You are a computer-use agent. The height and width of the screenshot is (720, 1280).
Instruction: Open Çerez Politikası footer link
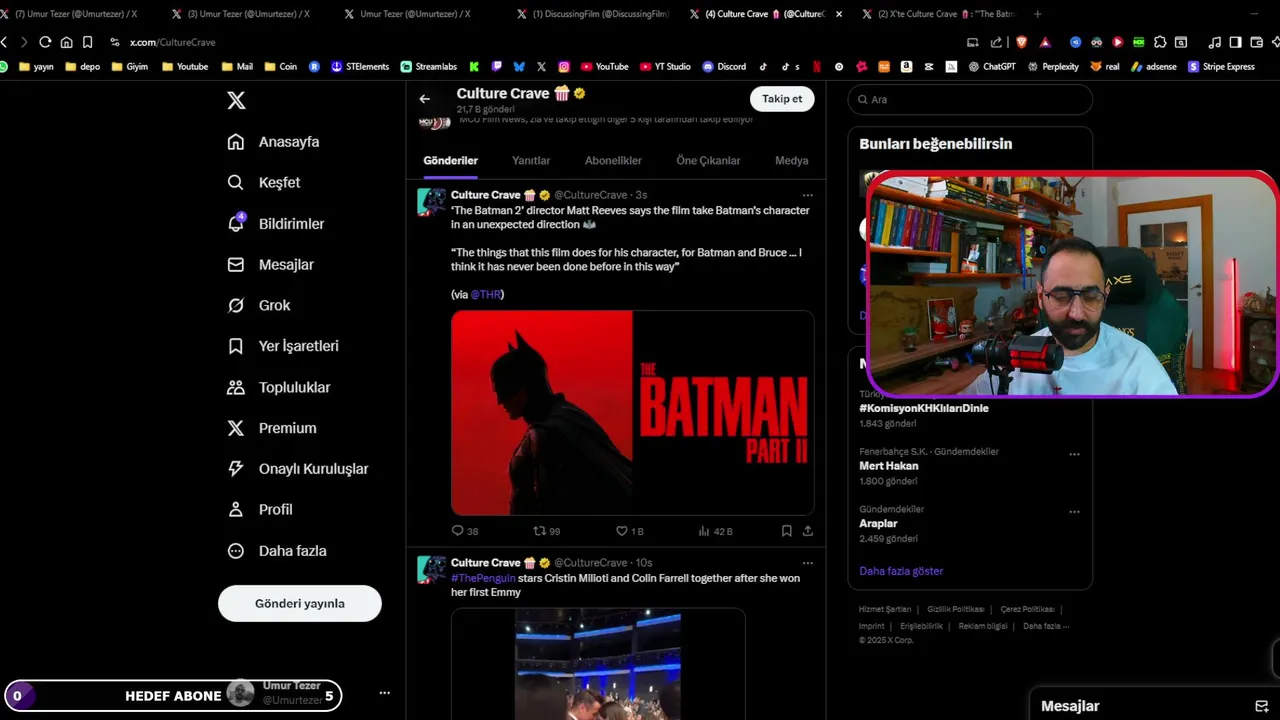point(1027,609)
